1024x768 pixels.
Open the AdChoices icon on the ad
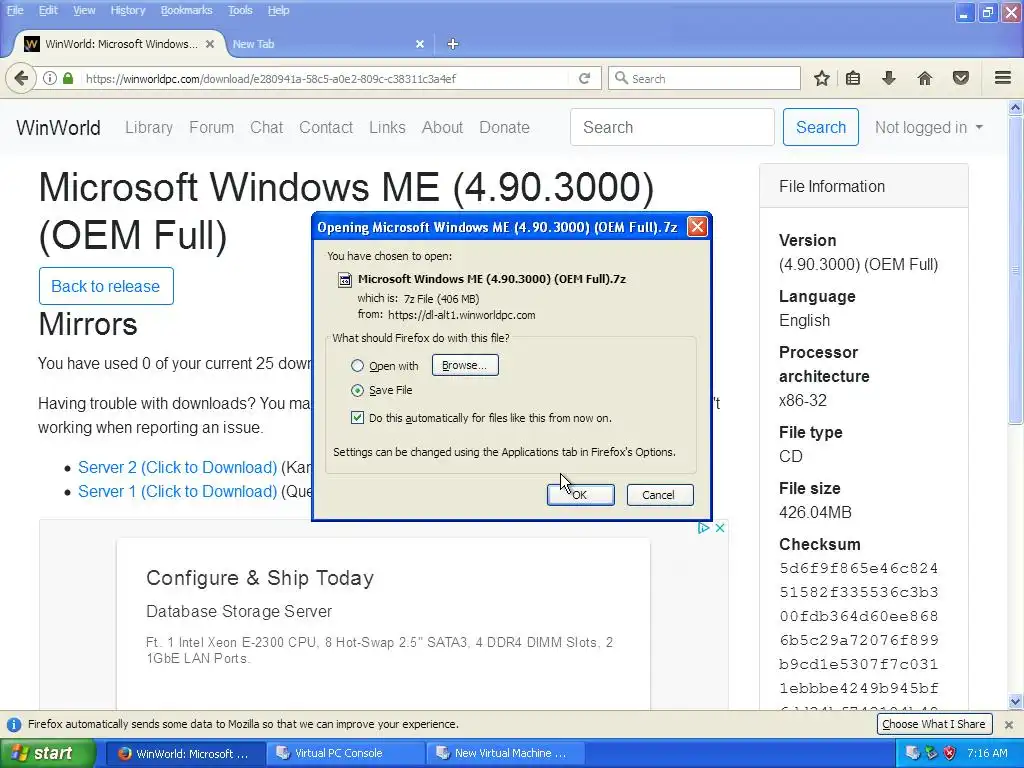703,528
